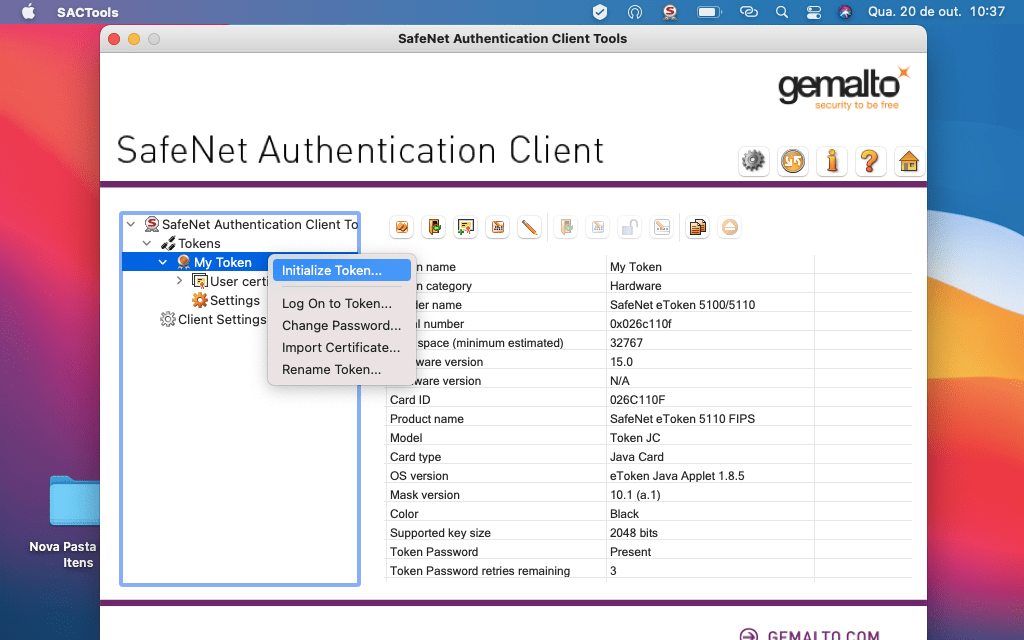The width and height of the screenshot is (1024, 640).
Task: Select Change Password in the context menu
Action: 342,326
